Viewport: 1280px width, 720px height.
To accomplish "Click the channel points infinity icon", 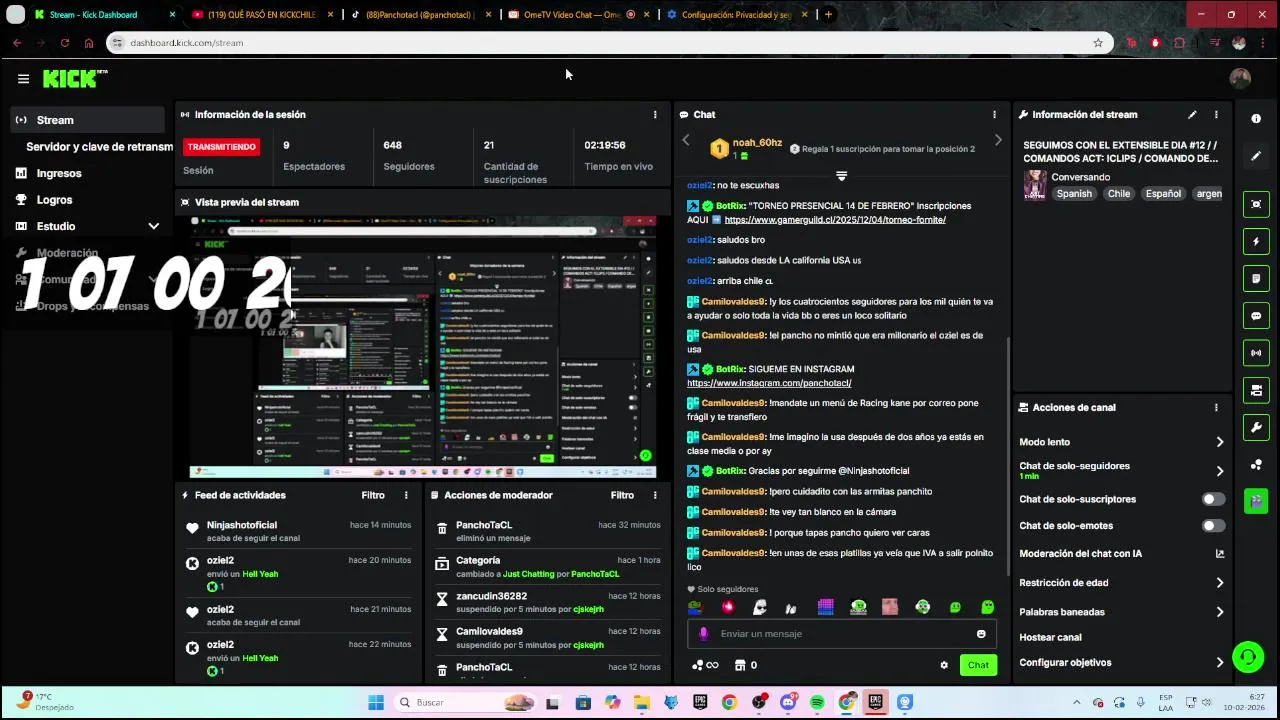I will click(705, 665).
